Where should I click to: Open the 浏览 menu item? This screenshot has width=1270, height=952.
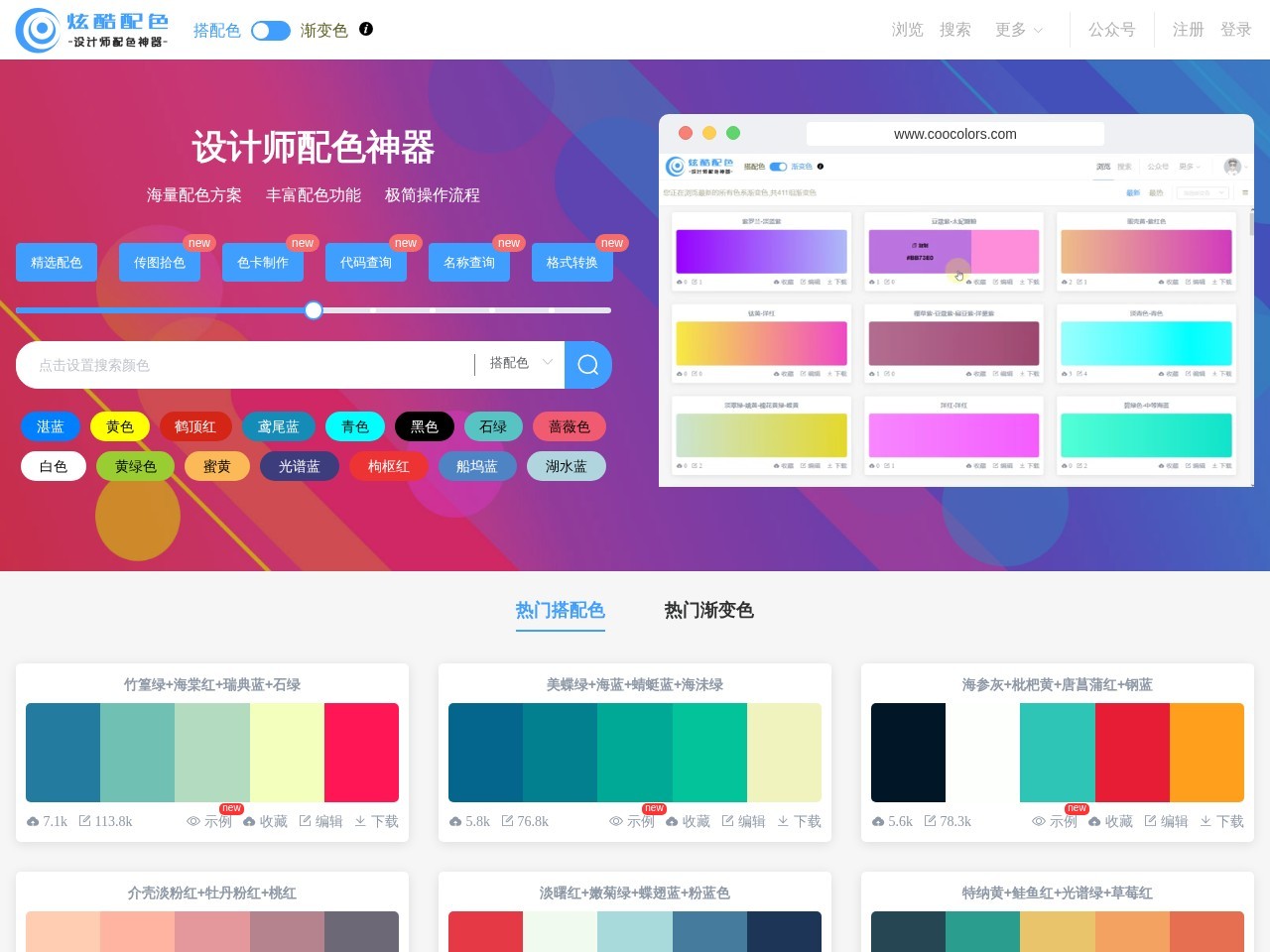pos(907,30)
